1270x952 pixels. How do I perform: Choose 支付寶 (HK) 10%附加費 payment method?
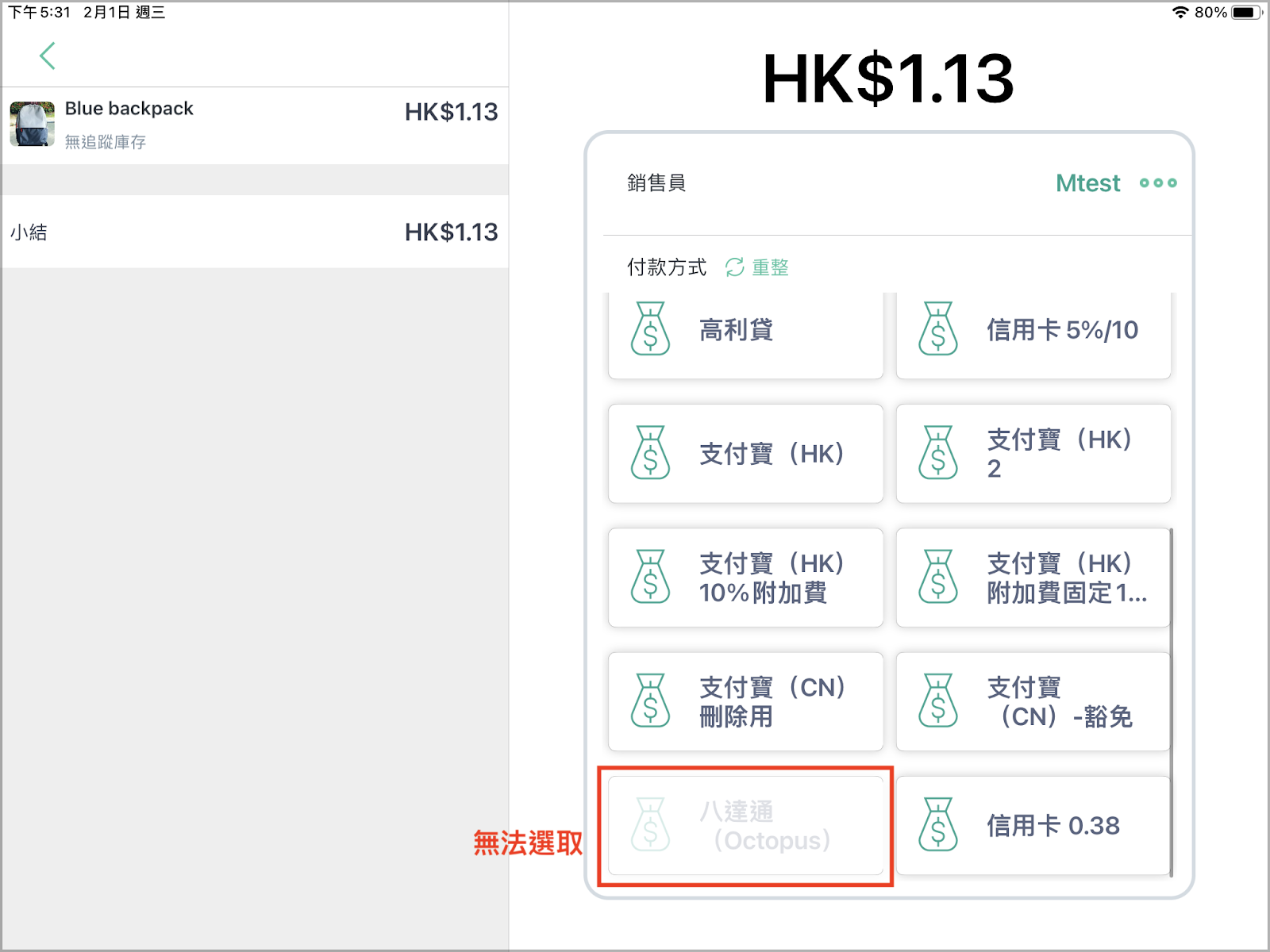click(x=745, y=578)
